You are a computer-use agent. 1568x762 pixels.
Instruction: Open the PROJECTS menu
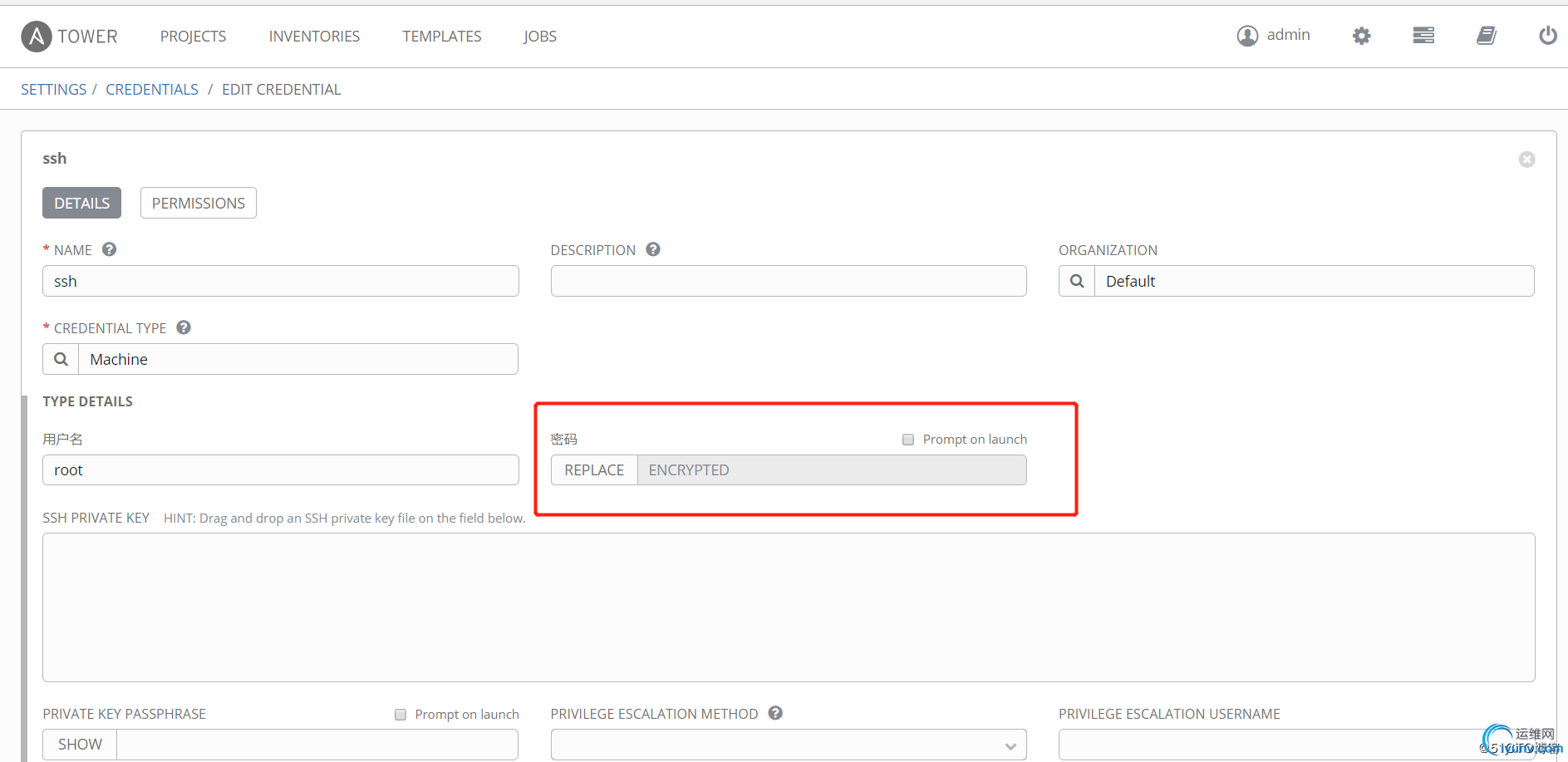tap(193, 37)
